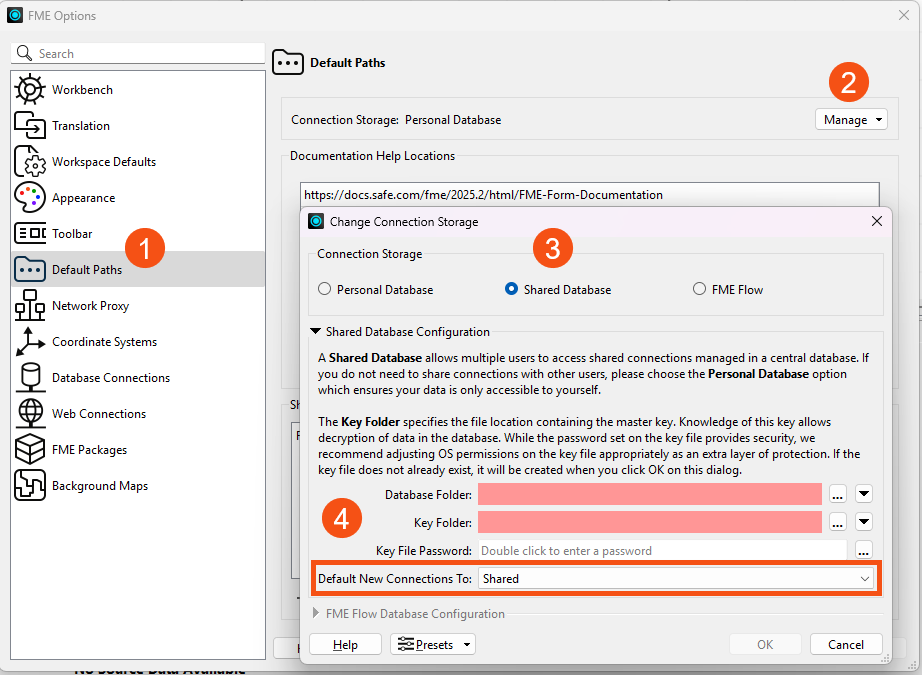Click the greyed-out OK button
This screenshot has height=675, width=922.
[x=765, y=644]
